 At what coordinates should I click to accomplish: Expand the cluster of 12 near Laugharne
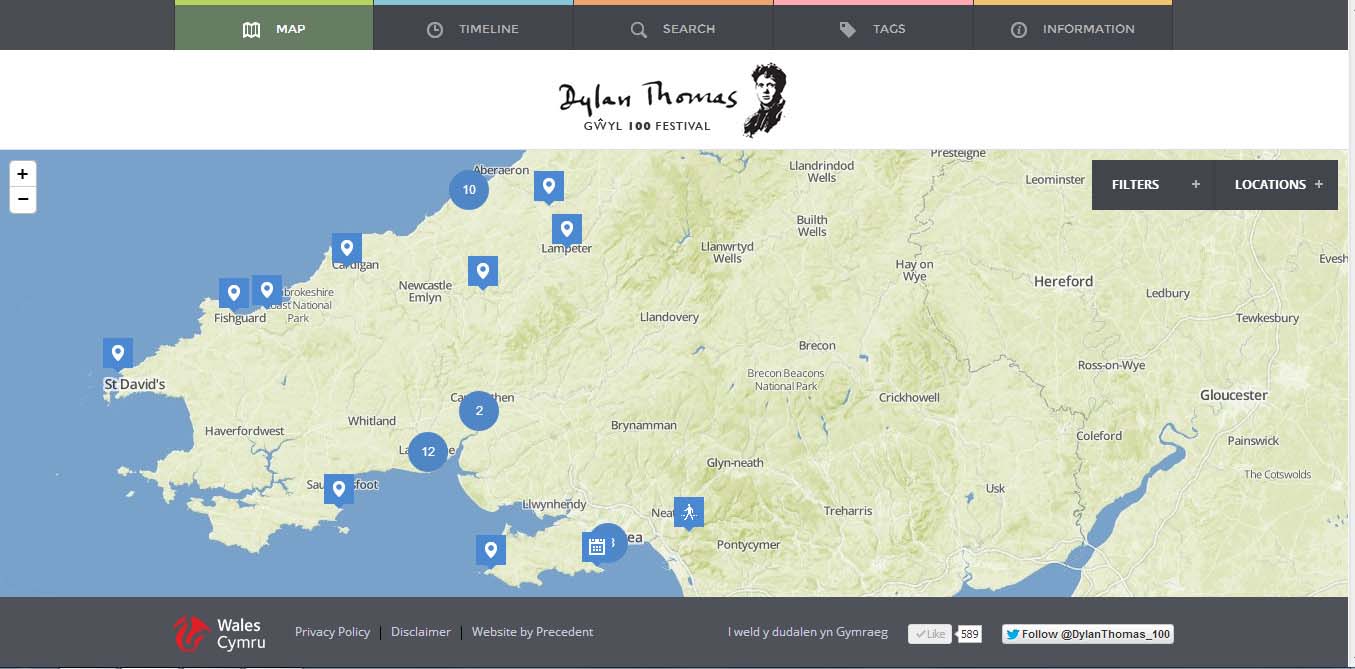pyautogui.click(x=428, y=451)
